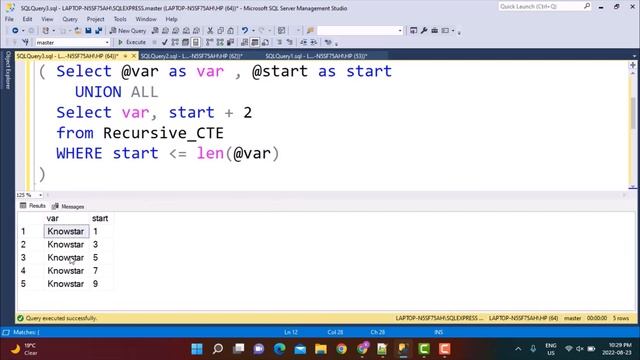Open the Project menu
Image resolution: width=640 pixels, height=360 pixels.
96,19
